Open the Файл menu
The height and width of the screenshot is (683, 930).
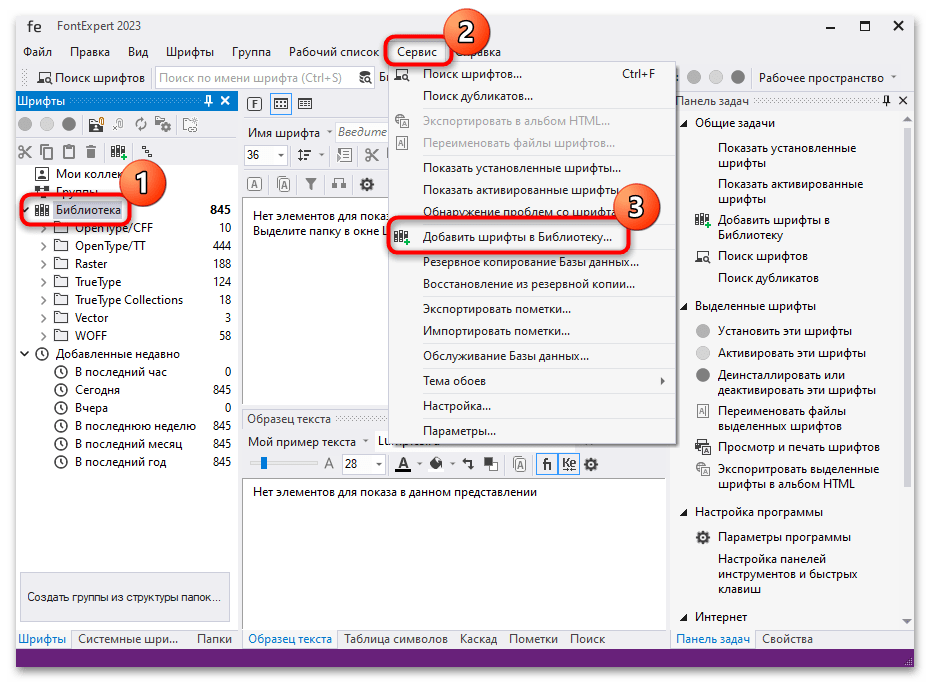coord(37,52)
